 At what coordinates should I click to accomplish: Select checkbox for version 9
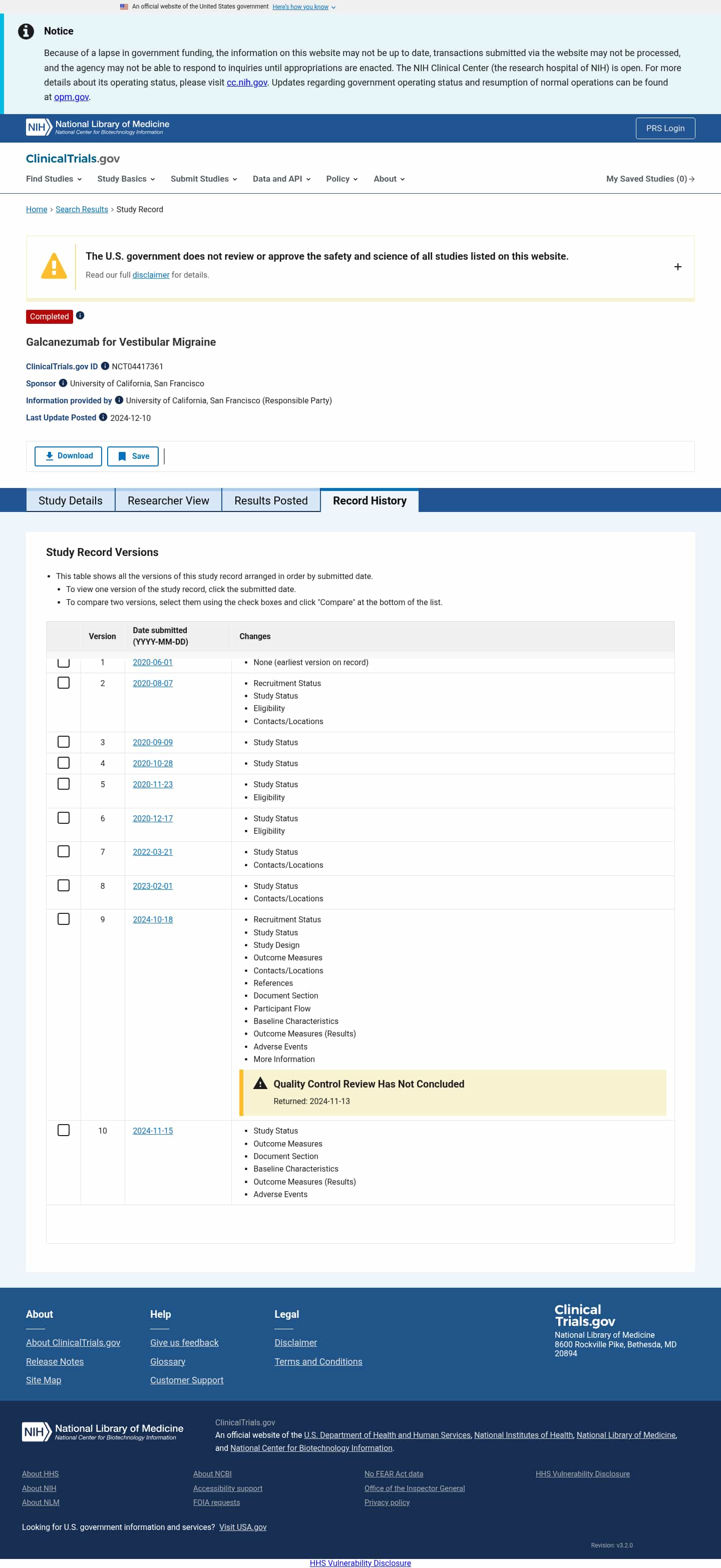[63, 918]
